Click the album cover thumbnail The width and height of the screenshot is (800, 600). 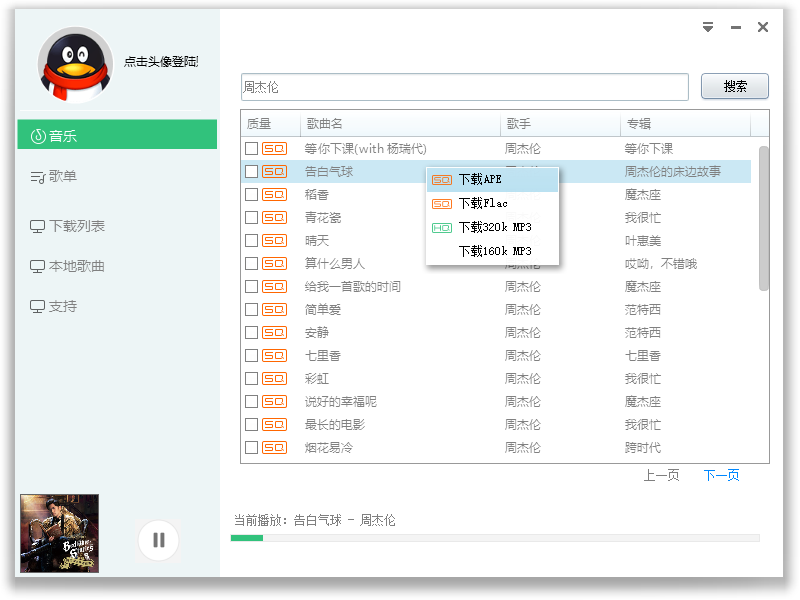pyautogui.click(x=59, y=533)
